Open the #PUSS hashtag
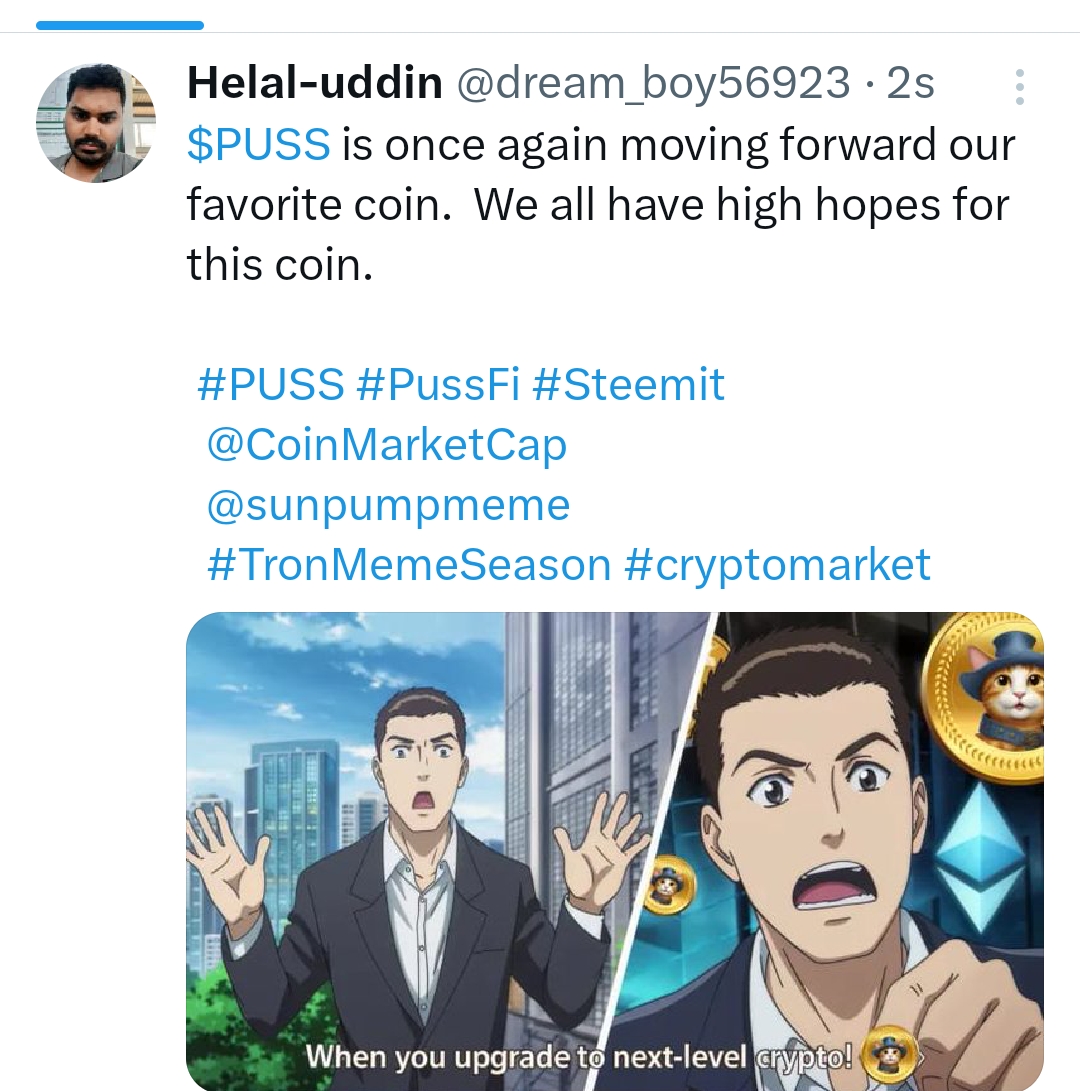1080x1091 pixels. (x=271, y=384)
